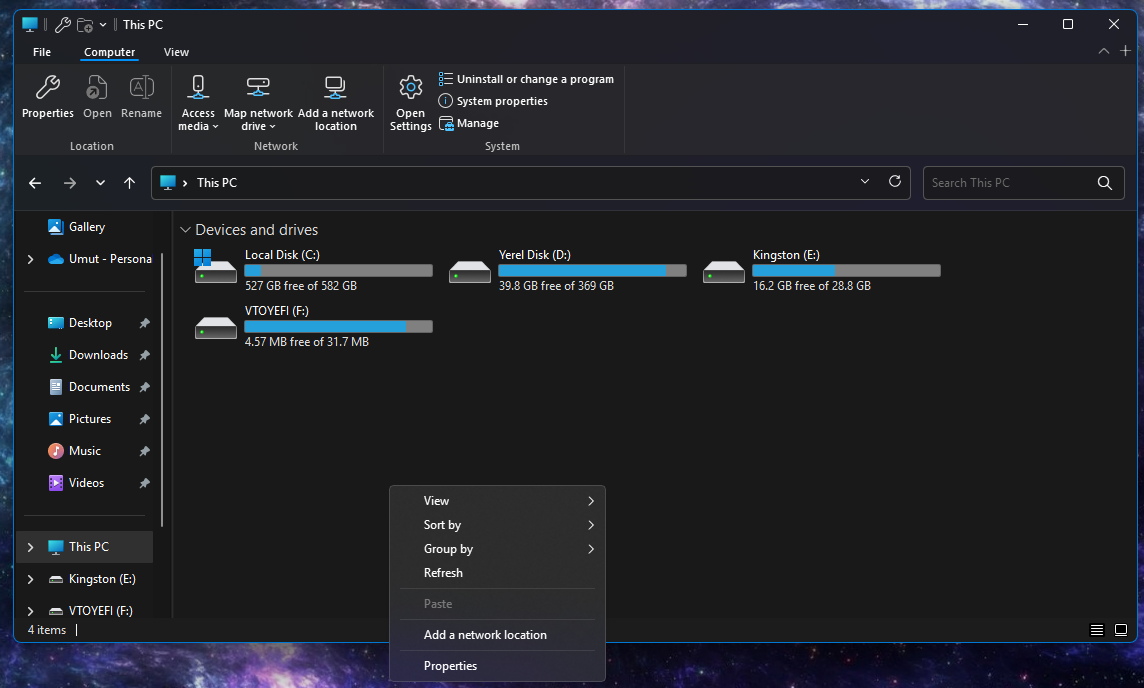
Task: Click the quick access toolbar properties wrench
Action: pos(63,25)
